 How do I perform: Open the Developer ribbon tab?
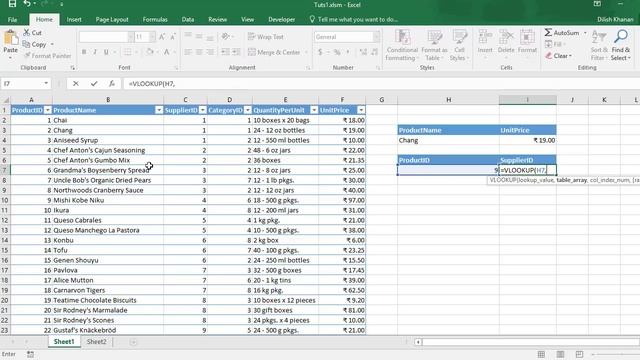tap(282, 19)
